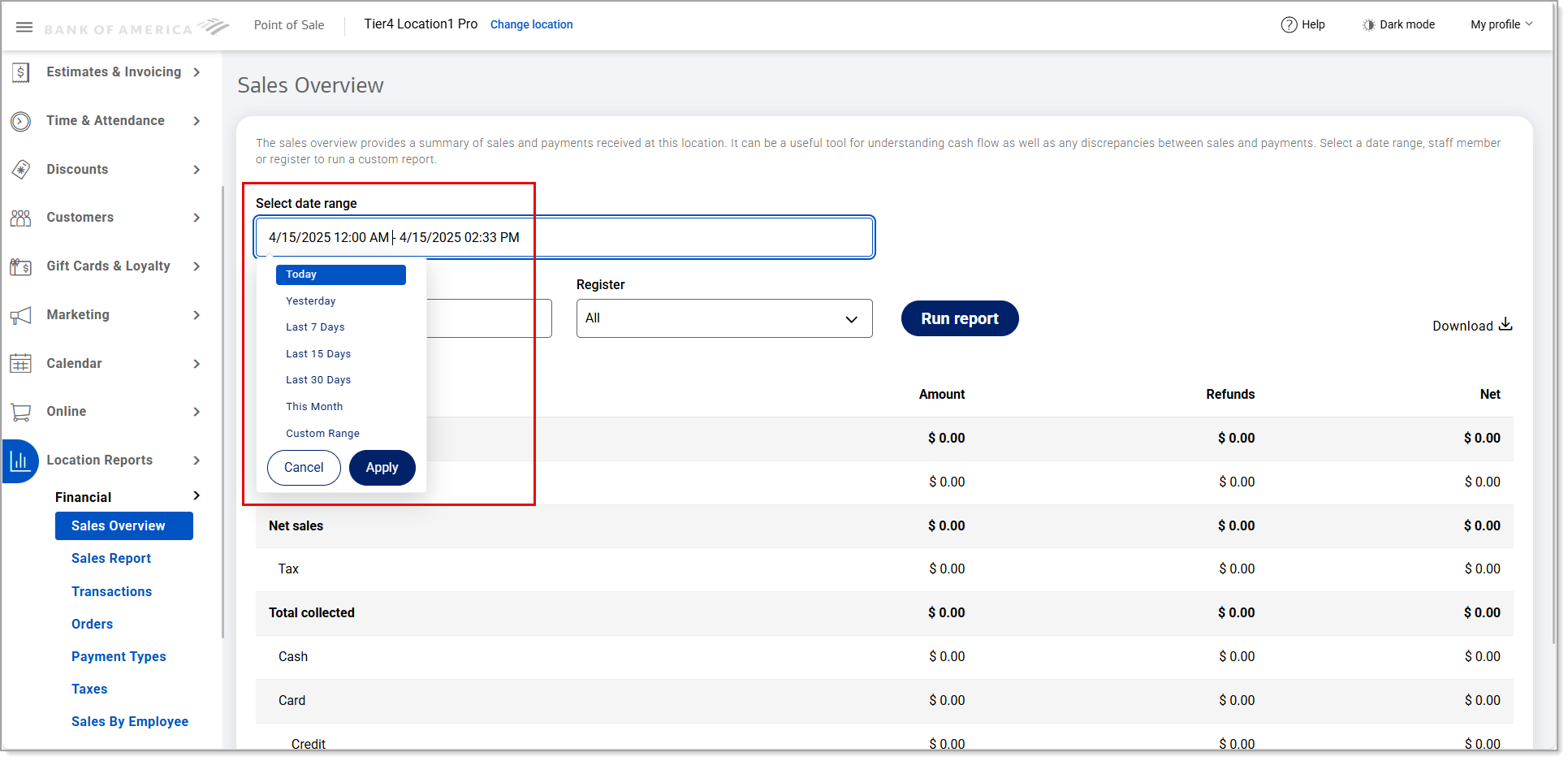The height and width of the screenshot is (761, 1568).
Task: Open the Register dropdown
Action: coord(724,318)
